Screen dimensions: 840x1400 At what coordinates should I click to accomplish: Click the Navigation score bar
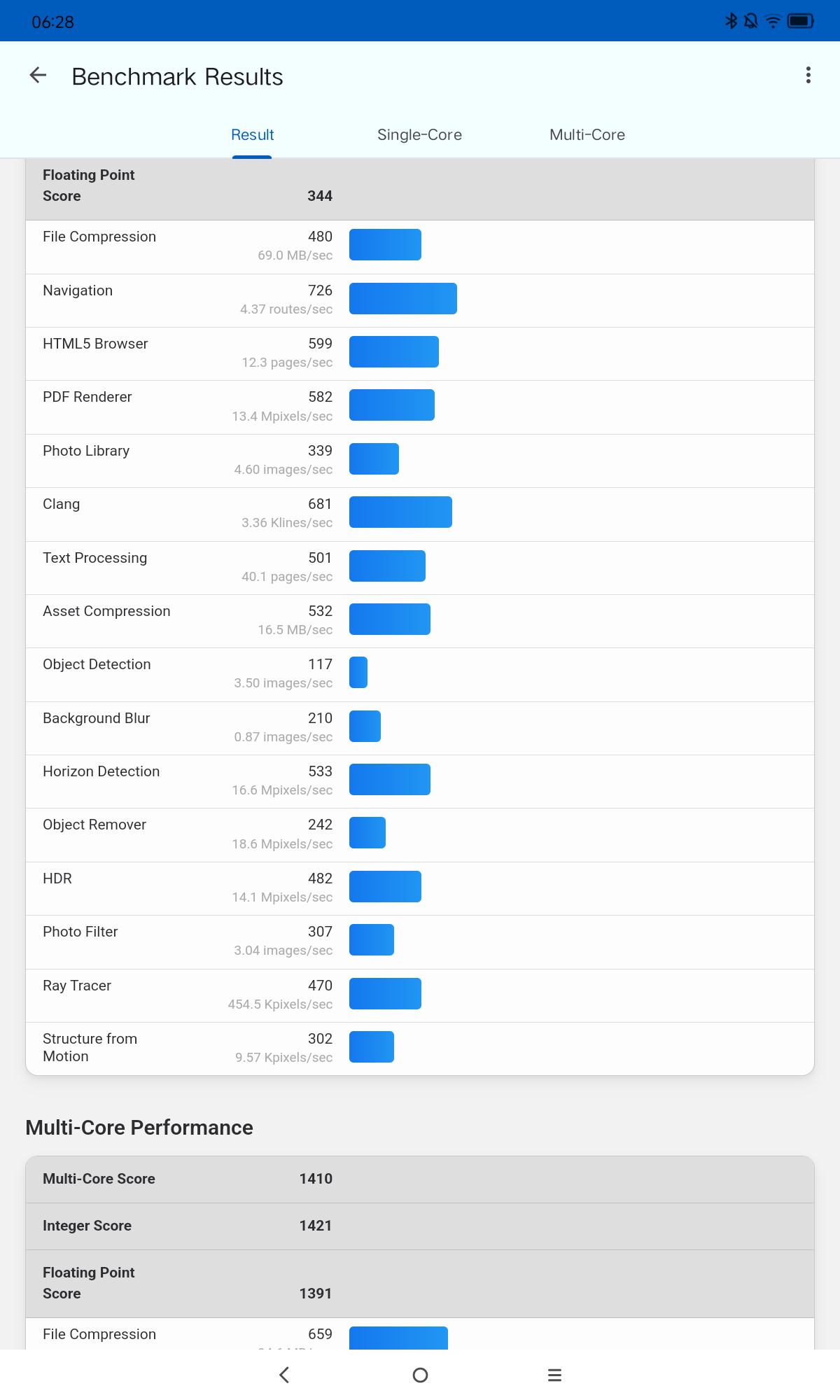click(403, 299)
